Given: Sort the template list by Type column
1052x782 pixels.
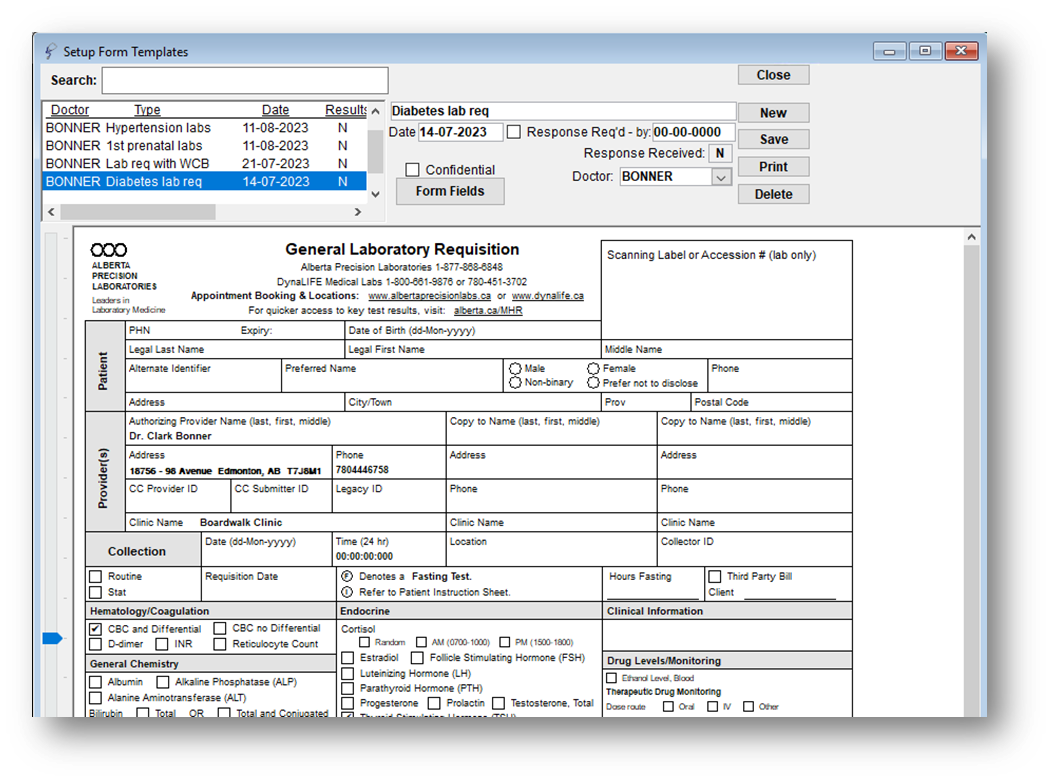Looking at the screenshot, I should [x=147, y=110].
